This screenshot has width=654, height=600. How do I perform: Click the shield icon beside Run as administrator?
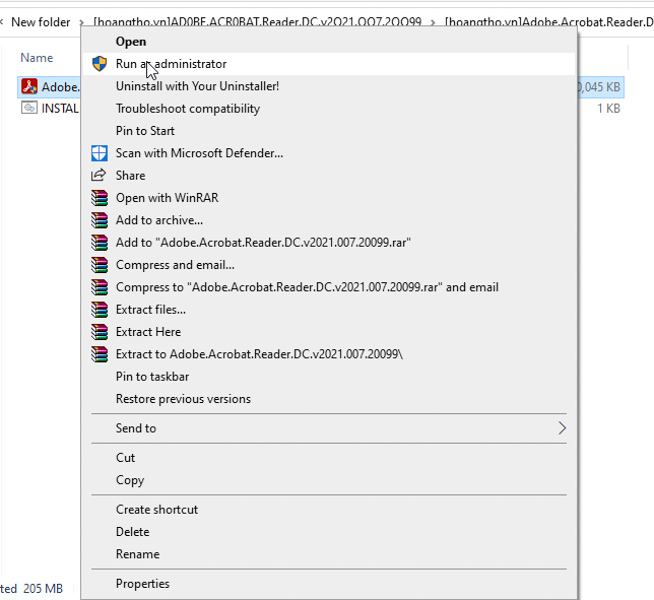click(99, 64)
